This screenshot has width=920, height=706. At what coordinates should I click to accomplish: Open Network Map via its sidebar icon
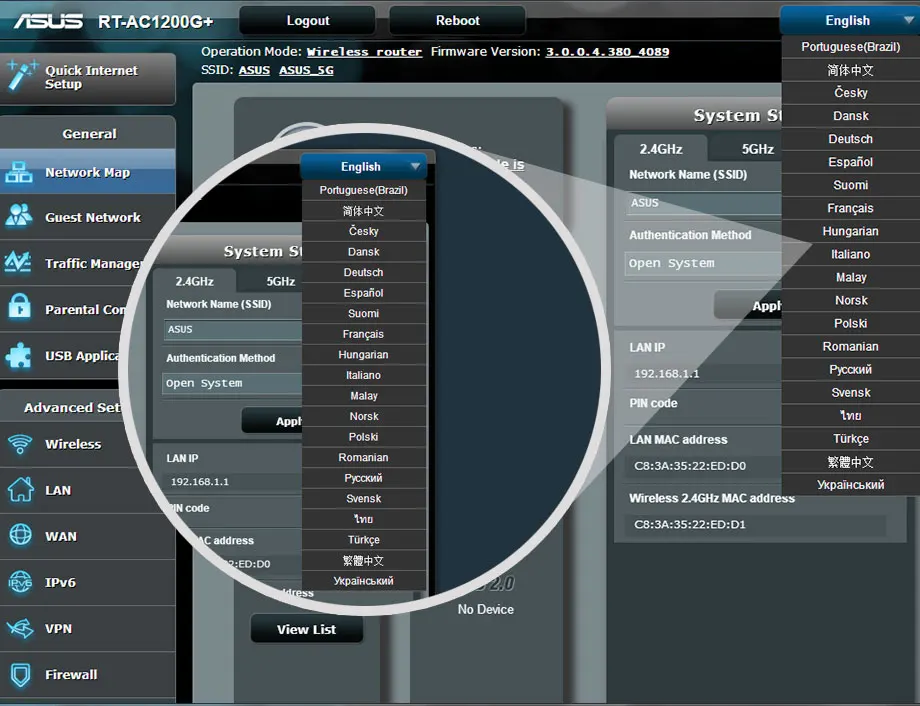(19, 173)
